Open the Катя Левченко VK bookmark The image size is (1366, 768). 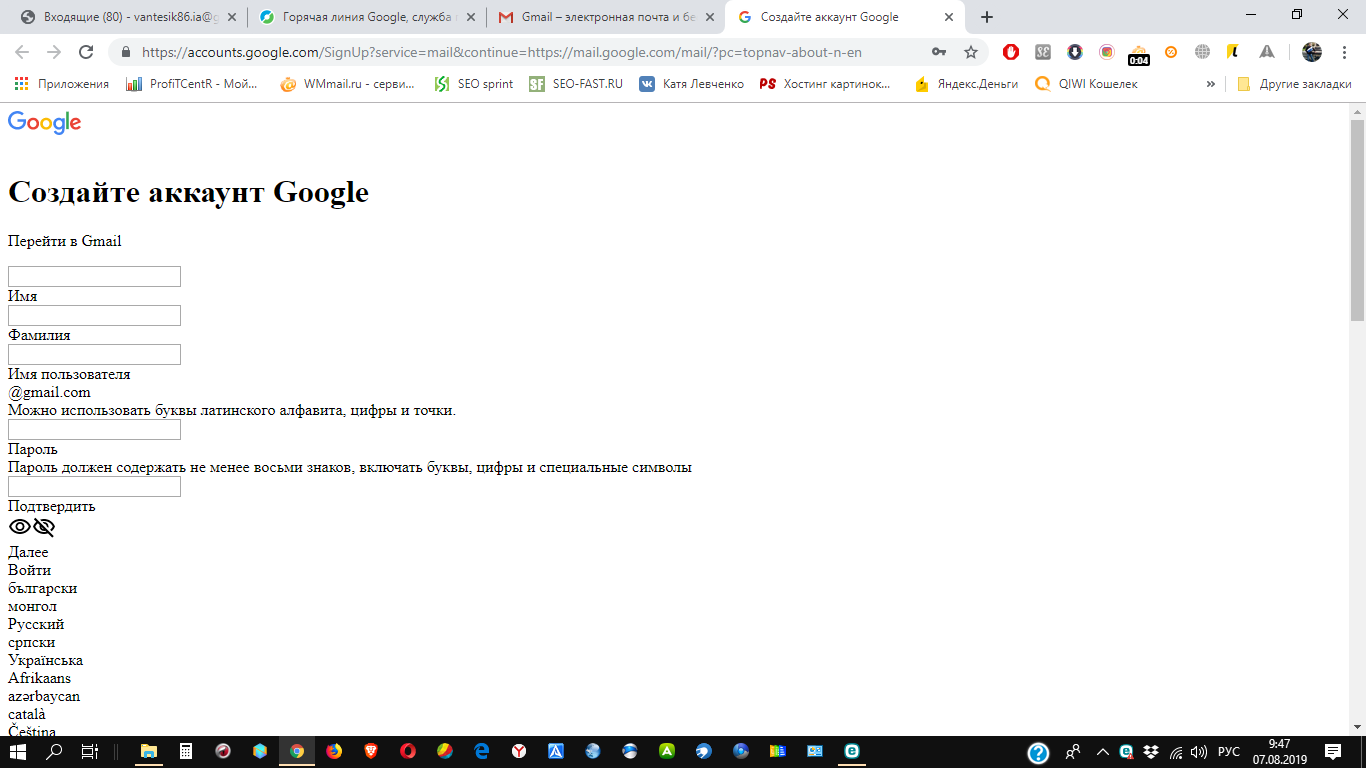click(x=692, y=84)
